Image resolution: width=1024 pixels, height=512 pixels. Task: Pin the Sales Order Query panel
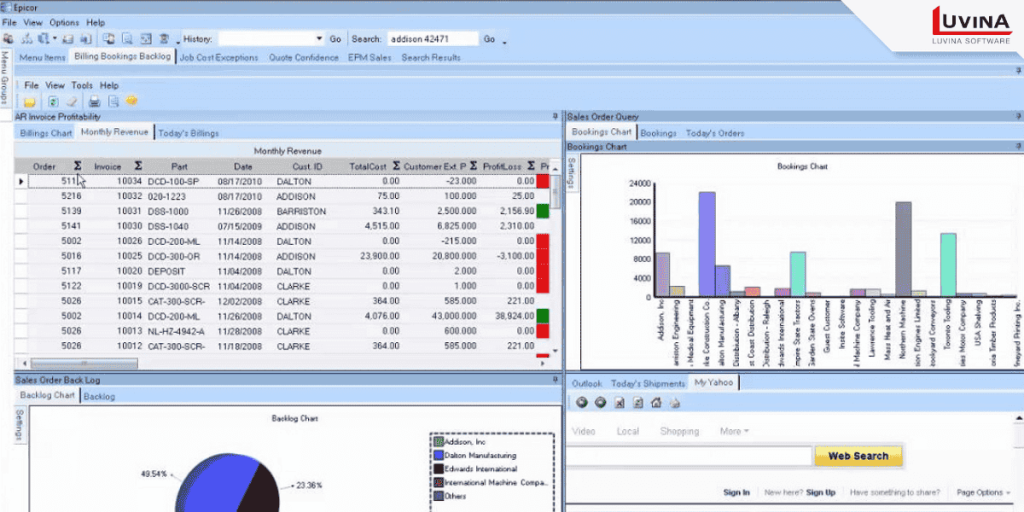pyautogui.click(x=1019, y=116)
